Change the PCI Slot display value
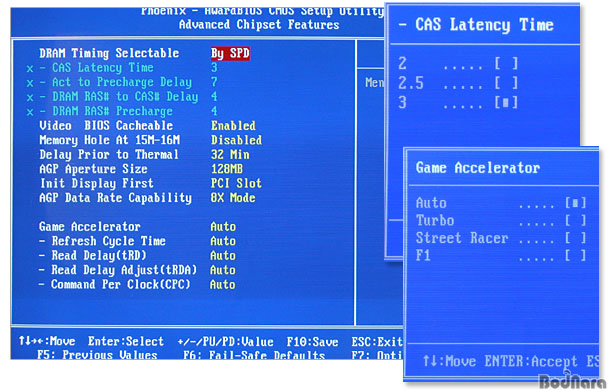The height and width of the screenshot is (392, 610). tap(236, 184)
